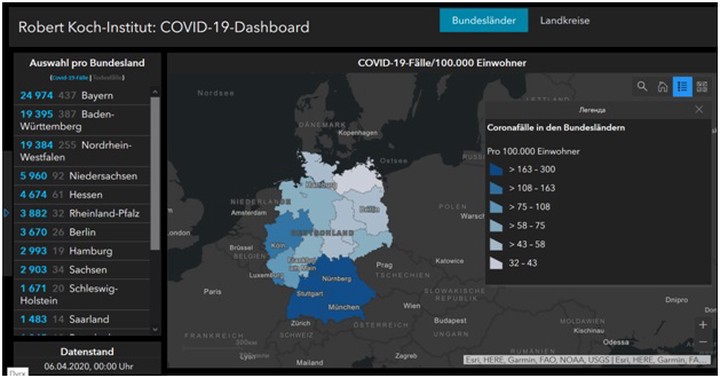Click the > 163 - 300 legend swatch
Viewport: 720px width, 378px height.
click(x=496, y=169)
